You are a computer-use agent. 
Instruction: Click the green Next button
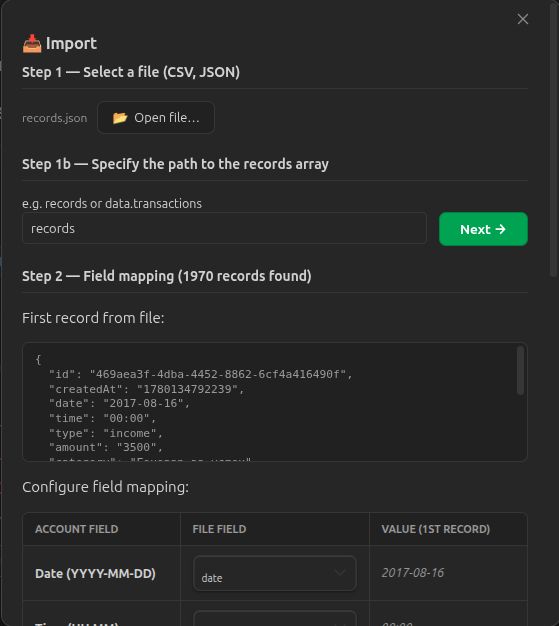point(483,229)
